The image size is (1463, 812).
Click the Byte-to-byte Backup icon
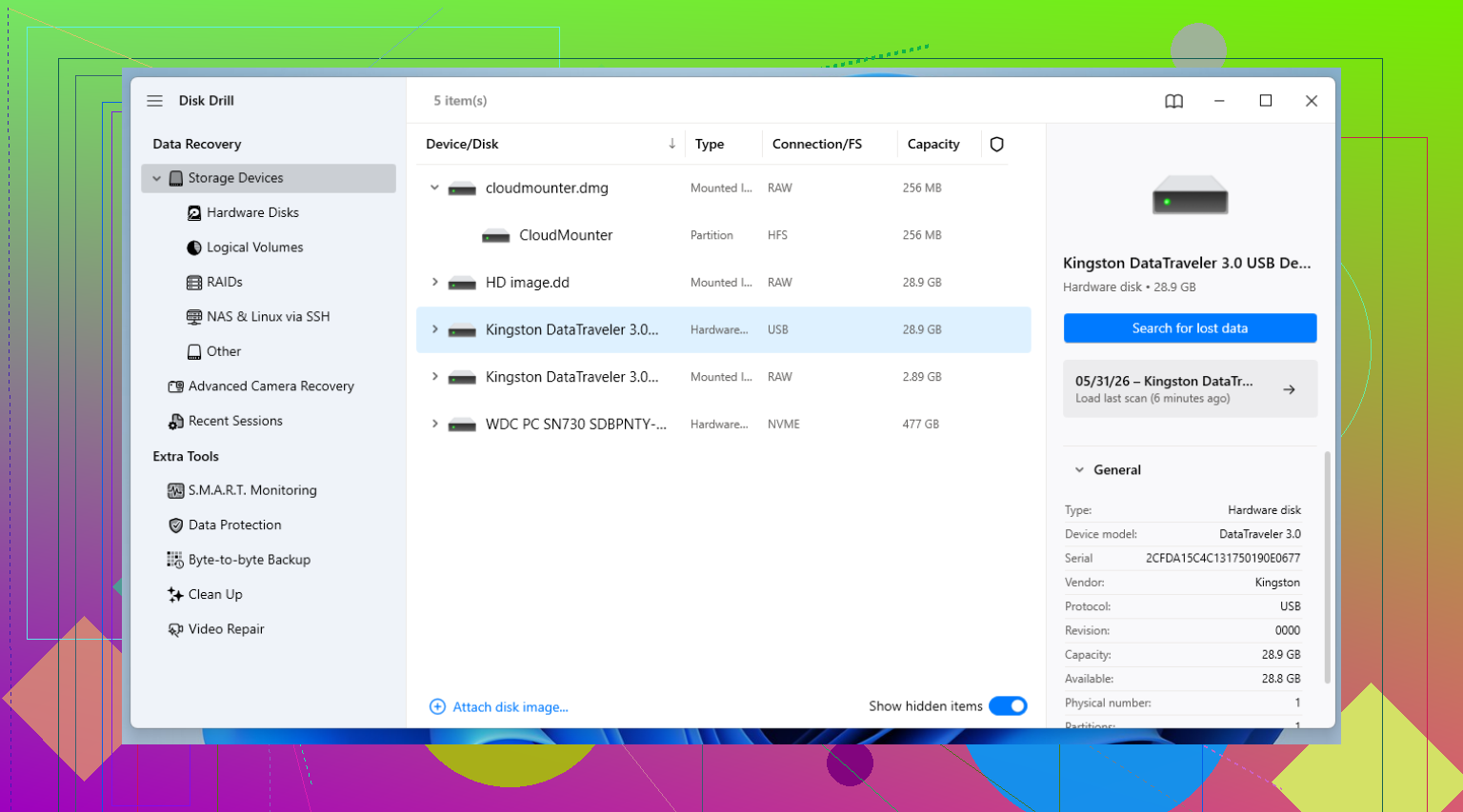(175, 561)
